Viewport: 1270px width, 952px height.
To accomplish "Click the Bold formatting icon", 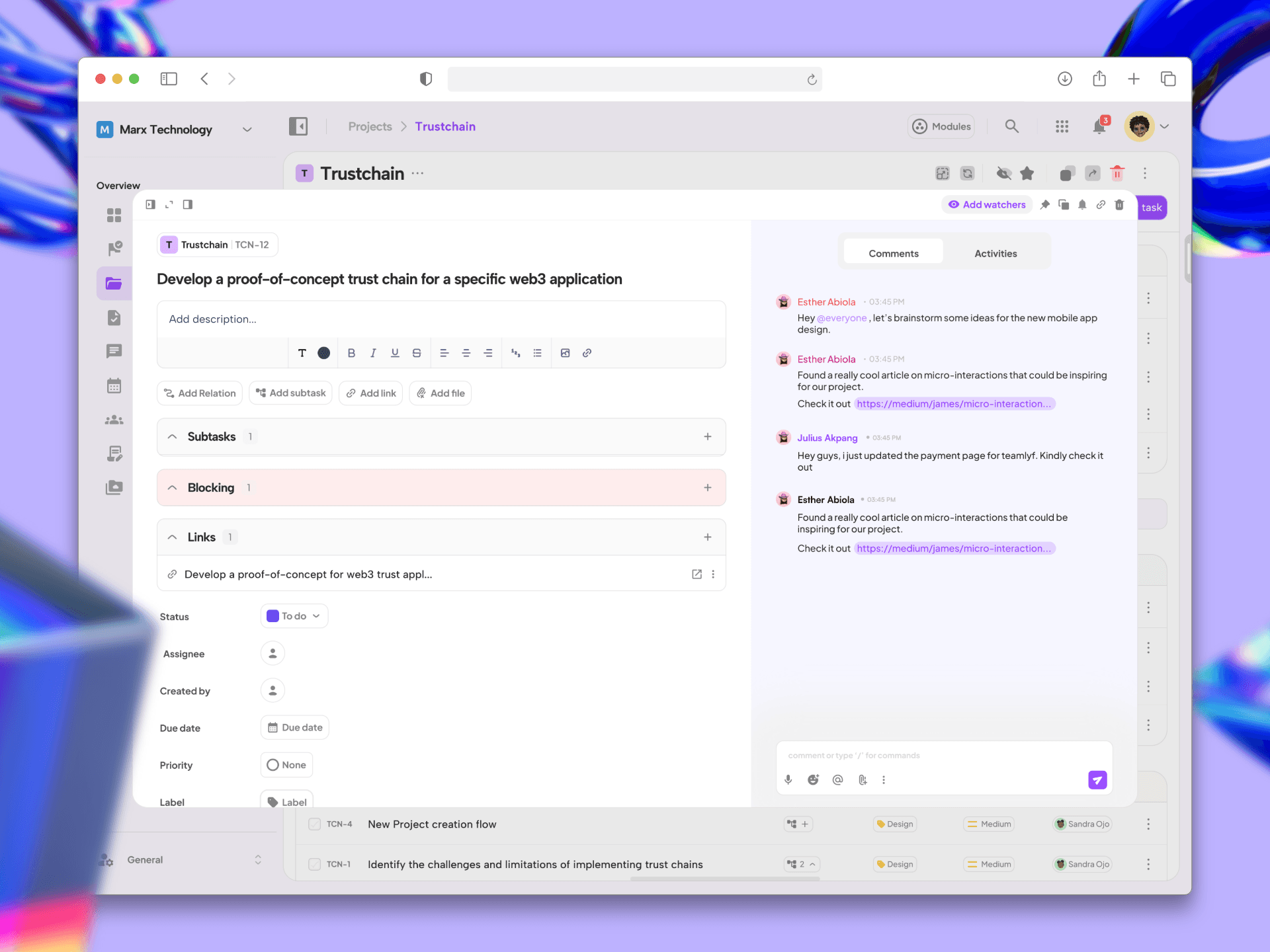I will pos(351,353).
